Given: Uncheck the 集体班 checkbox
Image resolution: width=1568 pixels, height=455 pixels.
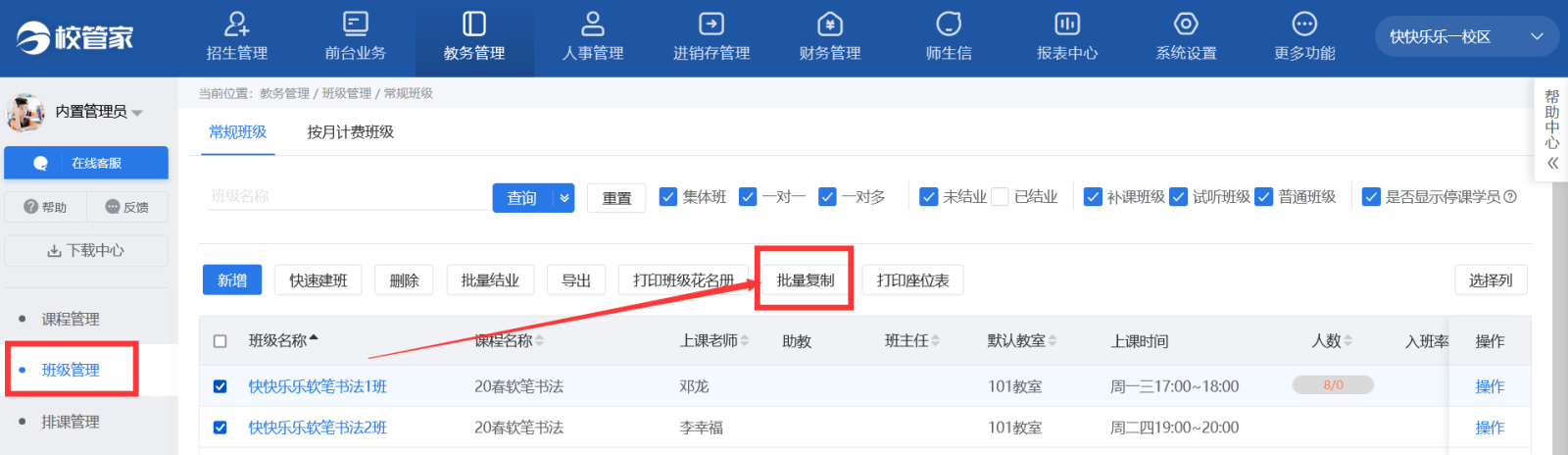Looking at the screenshot, I should coord(668,197).
